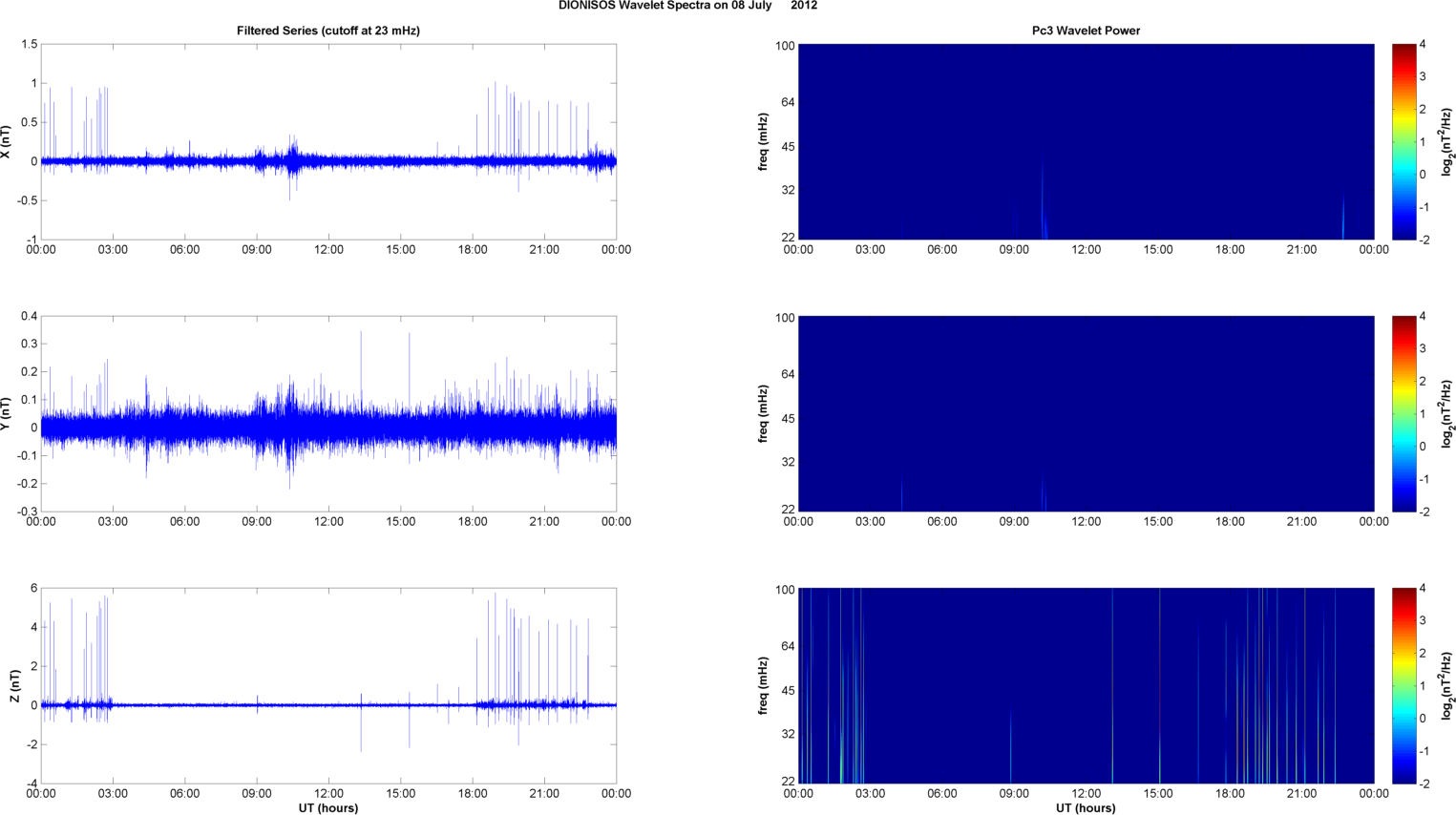The image size is (1456, 815).
Task: Click the X (nT) axis label
Action: click(6, 142)
